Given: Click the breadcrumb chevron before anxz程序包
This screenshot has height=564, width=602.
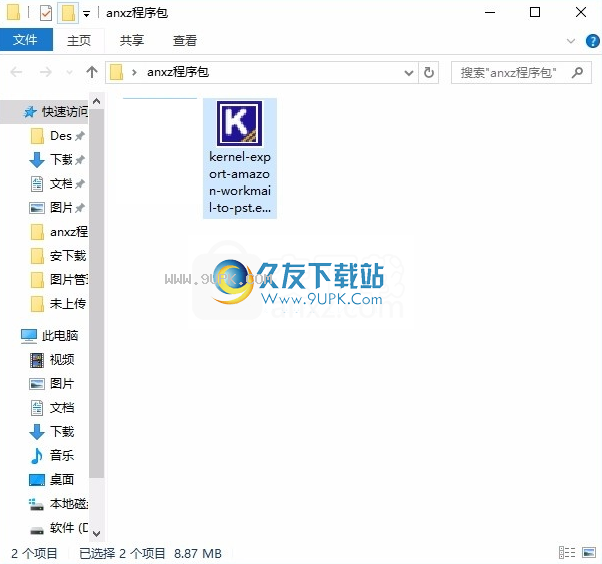Looking at the screenshot, I should [x=134, y=72].
